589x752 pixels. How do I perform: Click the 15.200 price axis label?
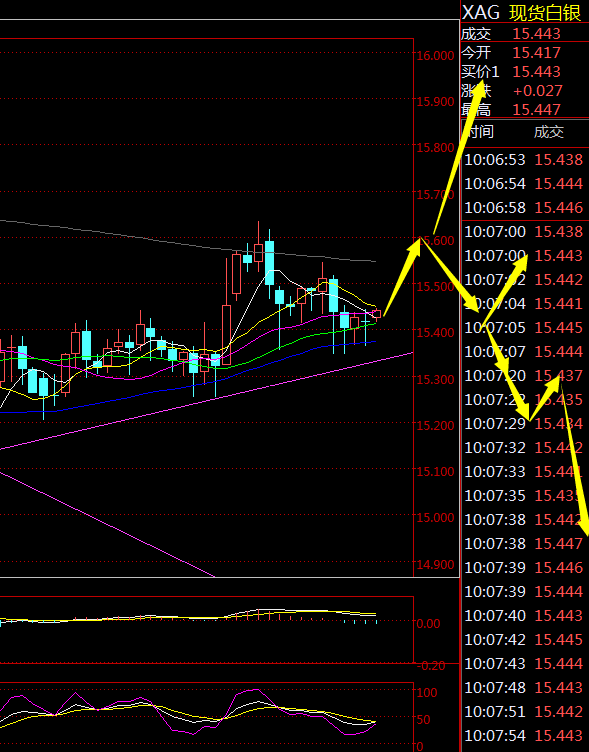pyautogui.click(x=435, y=425)
